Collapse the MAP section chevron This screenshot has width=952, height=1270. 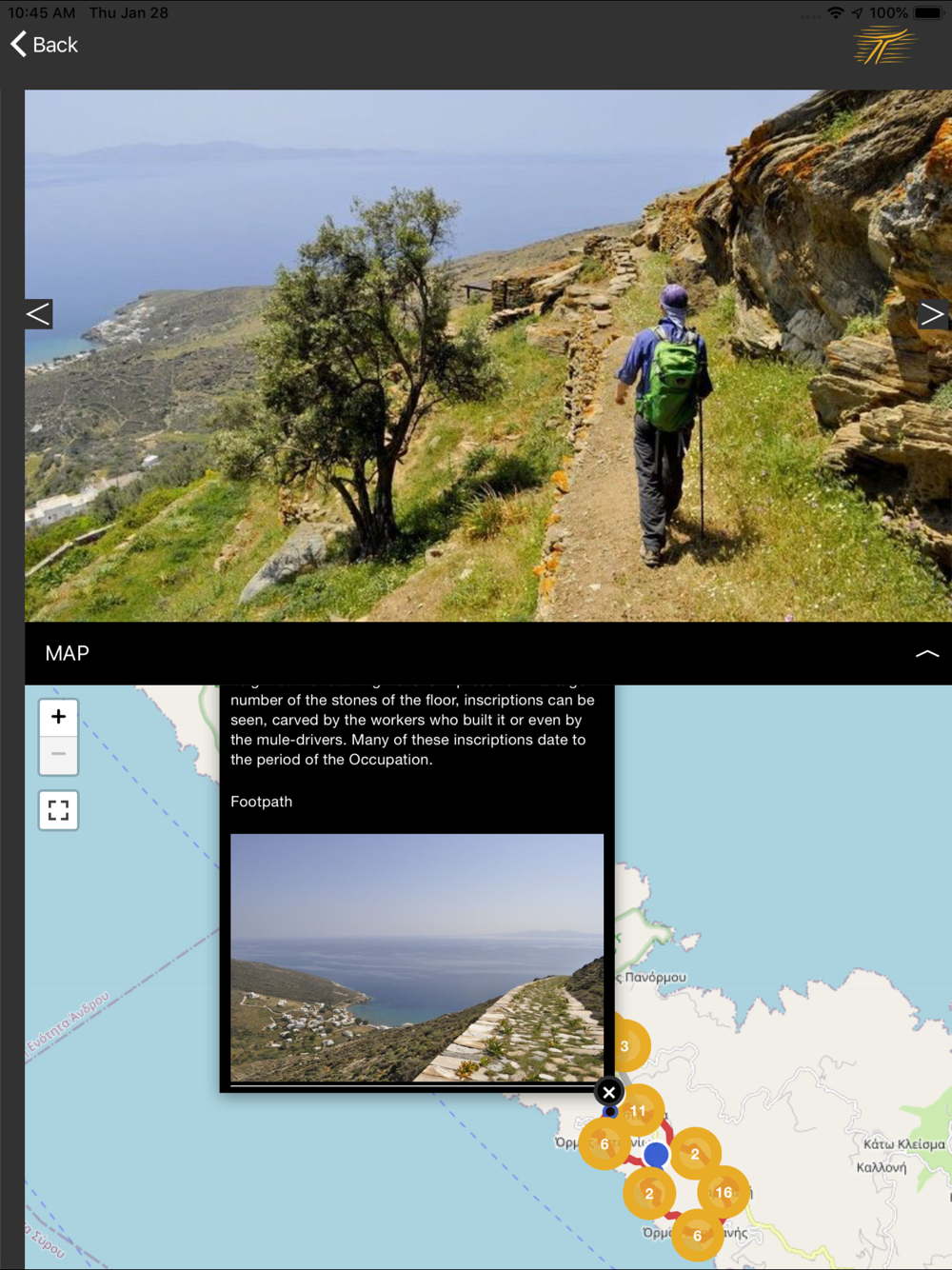click(x=926, y=653)
